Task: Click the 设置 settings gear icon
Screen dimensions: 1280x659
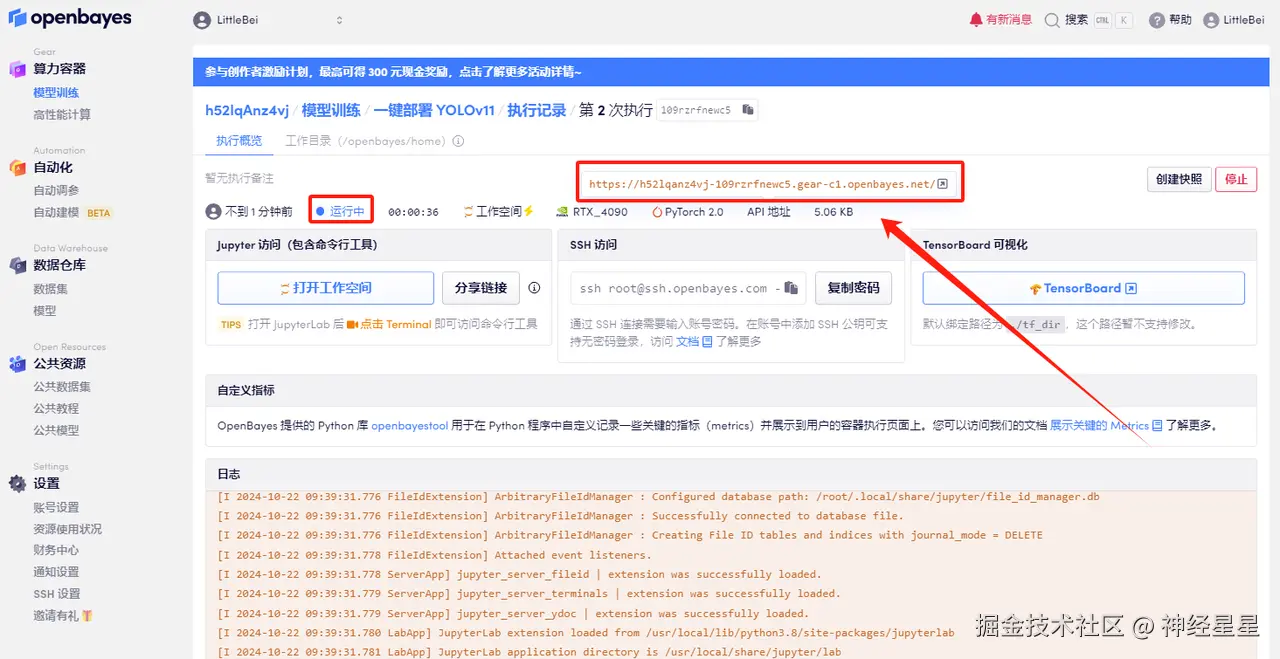Action: pyautogui.click(x=16, y=483)
